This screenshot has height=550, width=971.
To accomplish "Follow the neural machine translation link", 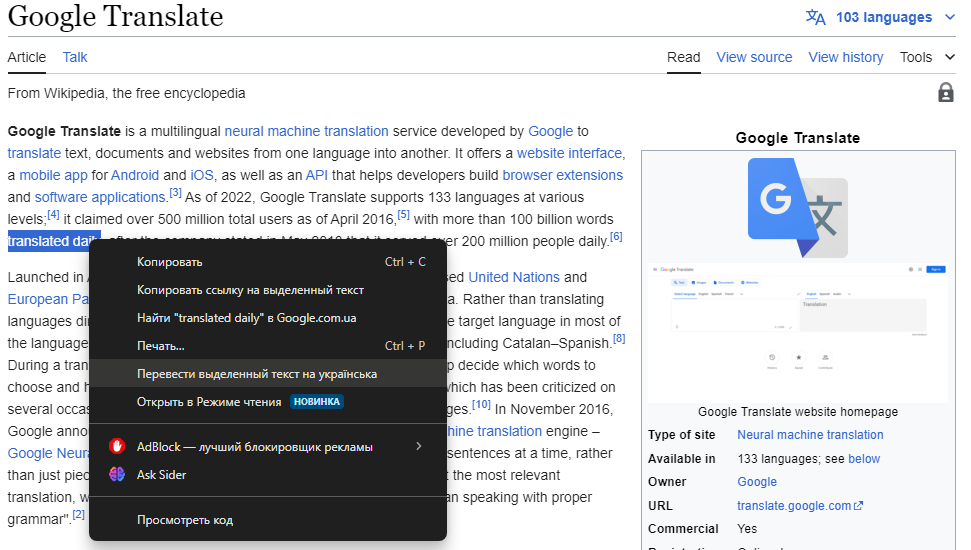I will 307,131.
